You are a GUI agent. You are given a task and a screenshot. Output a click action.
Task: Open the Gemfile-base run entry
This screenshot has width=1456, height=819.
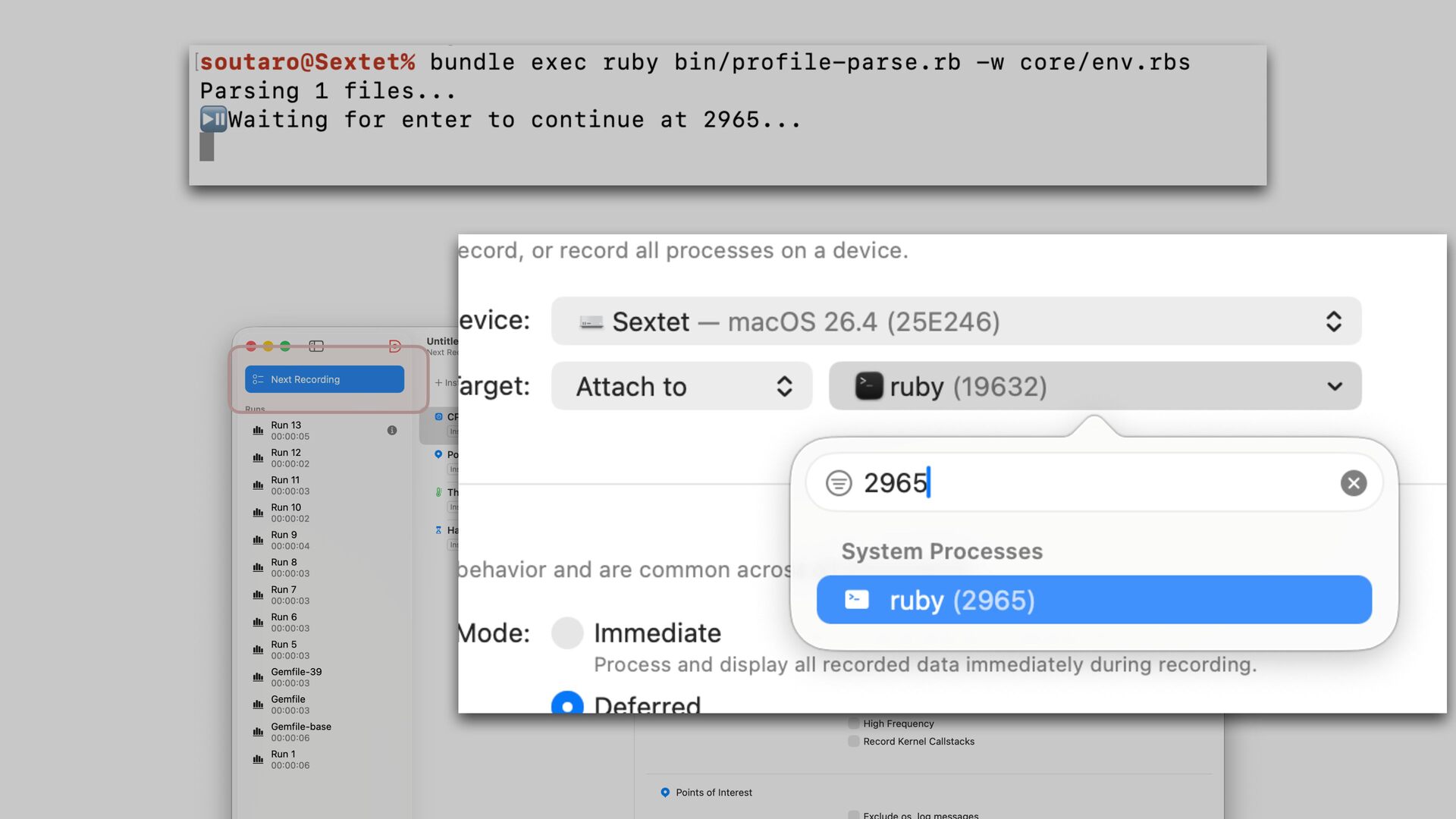(x=301, y=732)
